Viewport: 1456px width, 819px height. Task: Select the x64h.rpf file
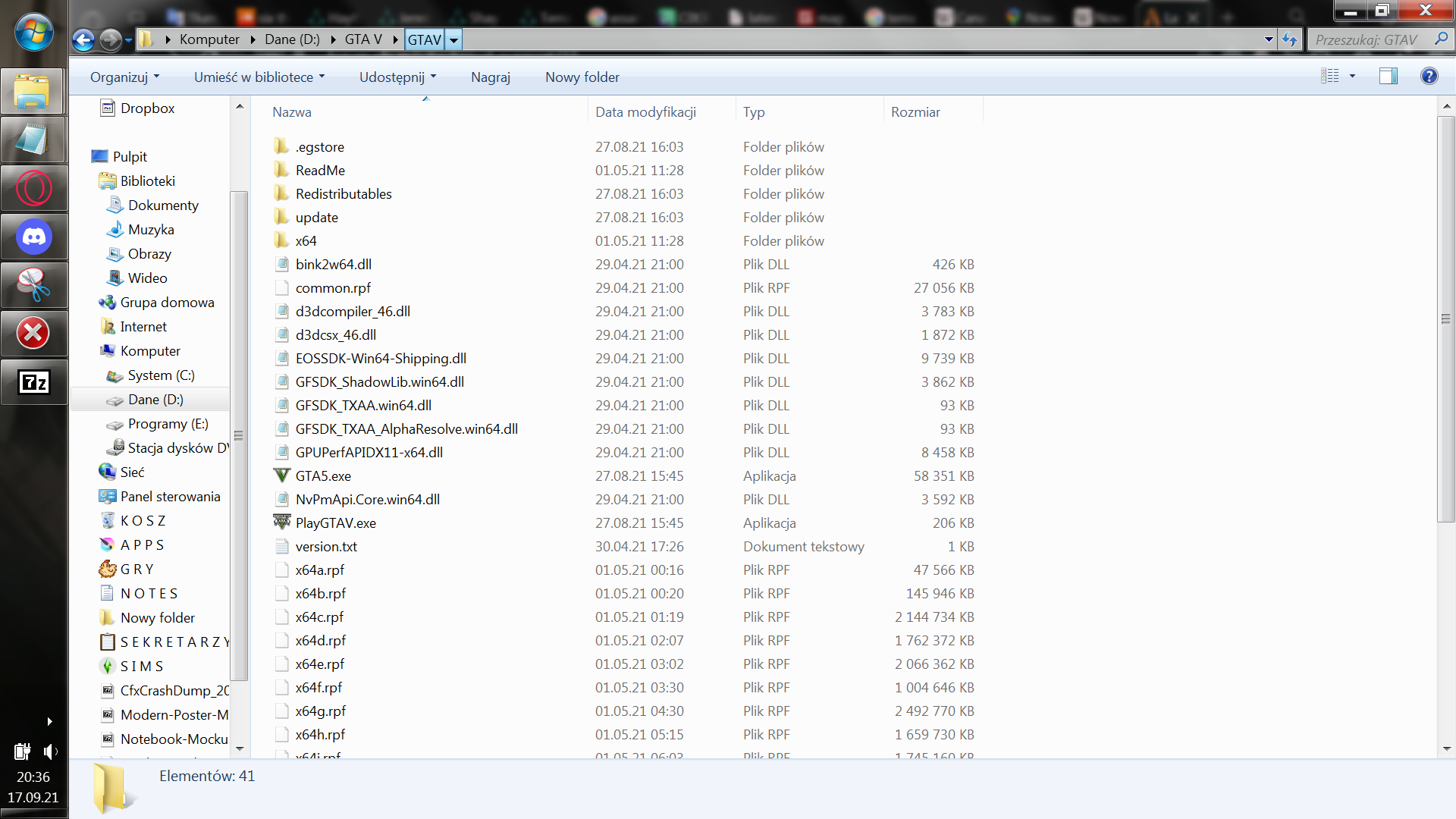point(320,734)
